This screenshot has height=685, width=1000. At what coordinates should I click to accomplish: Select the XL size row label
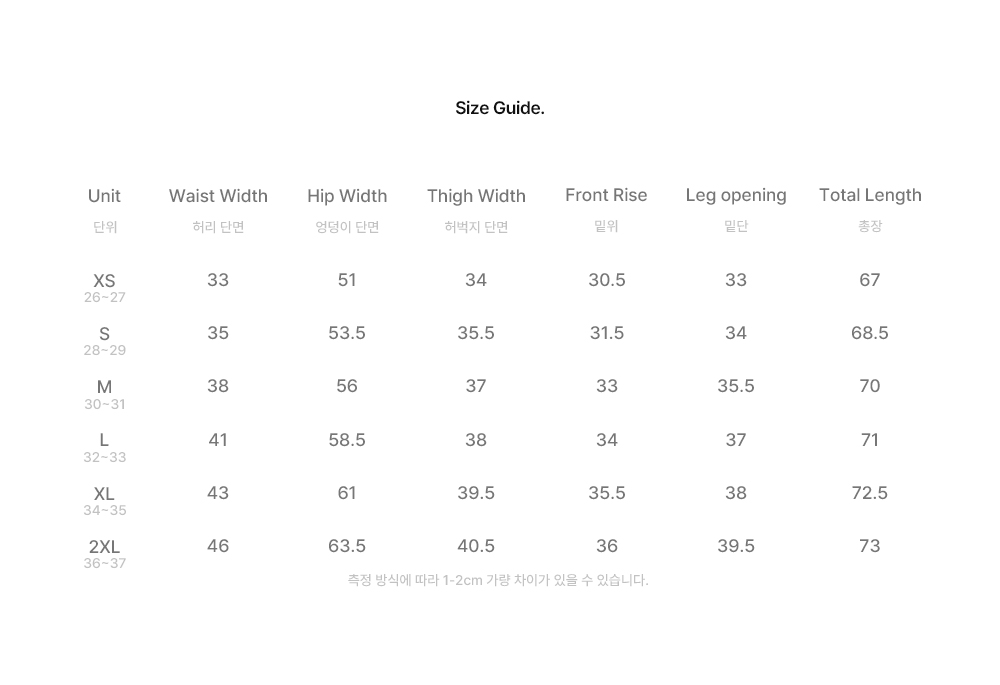pos(105,494)
